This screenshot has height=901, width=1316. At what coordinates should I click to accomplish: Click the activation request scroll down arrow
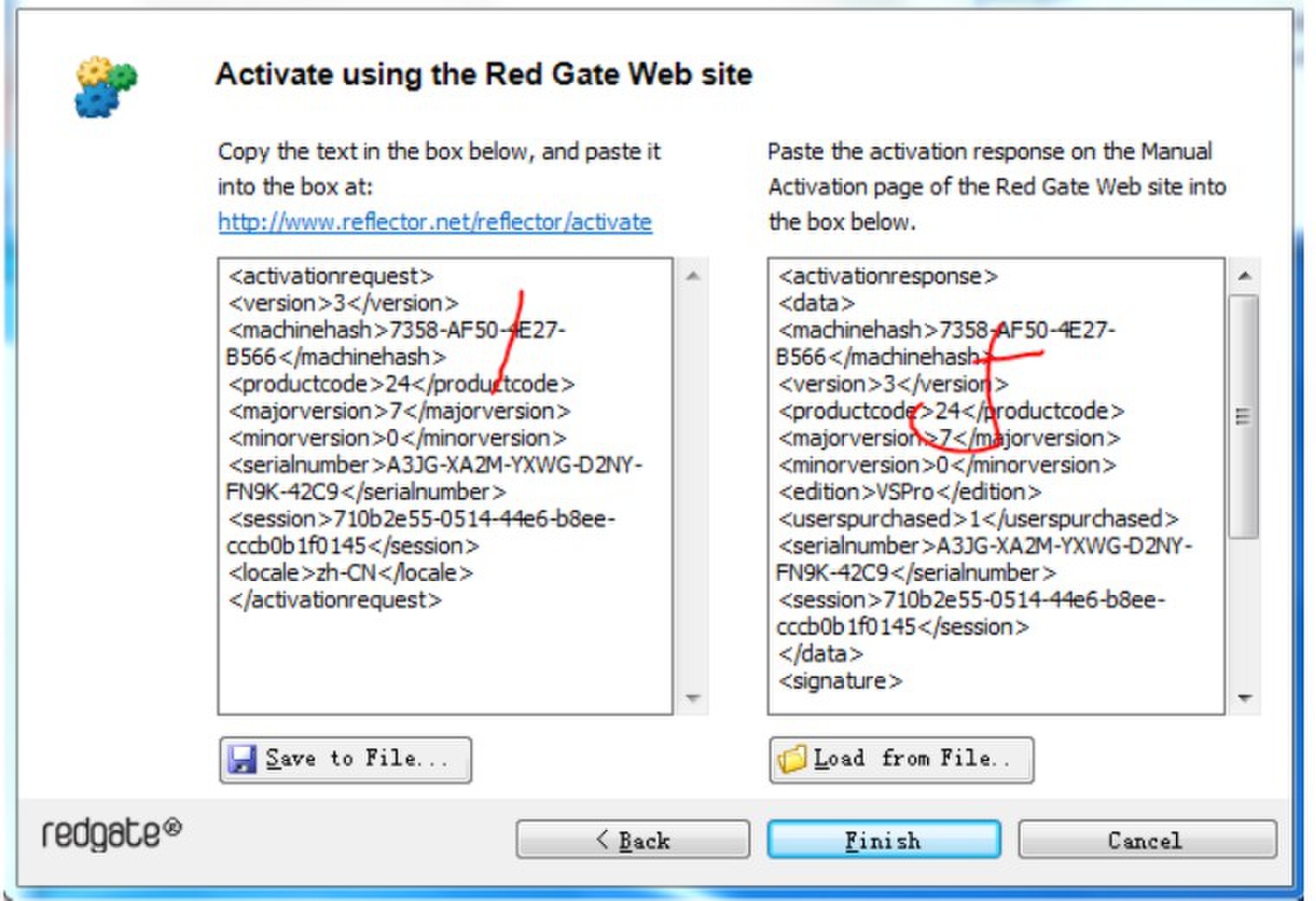pyautogui.click(x=692, y=697)
